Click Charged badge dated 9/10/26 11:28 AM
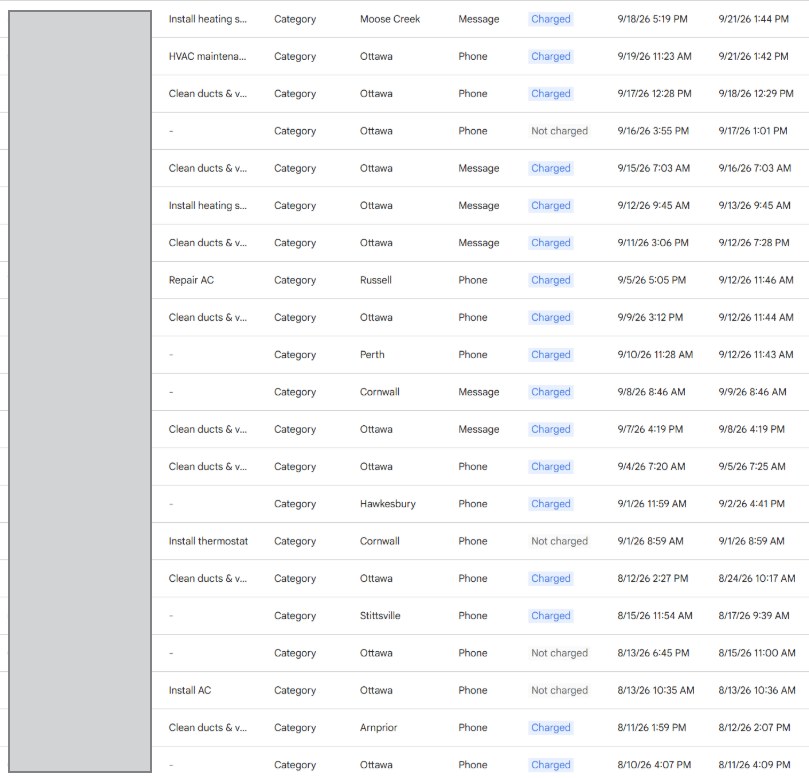Screen dimensions: 809x778 pos(551,354)
